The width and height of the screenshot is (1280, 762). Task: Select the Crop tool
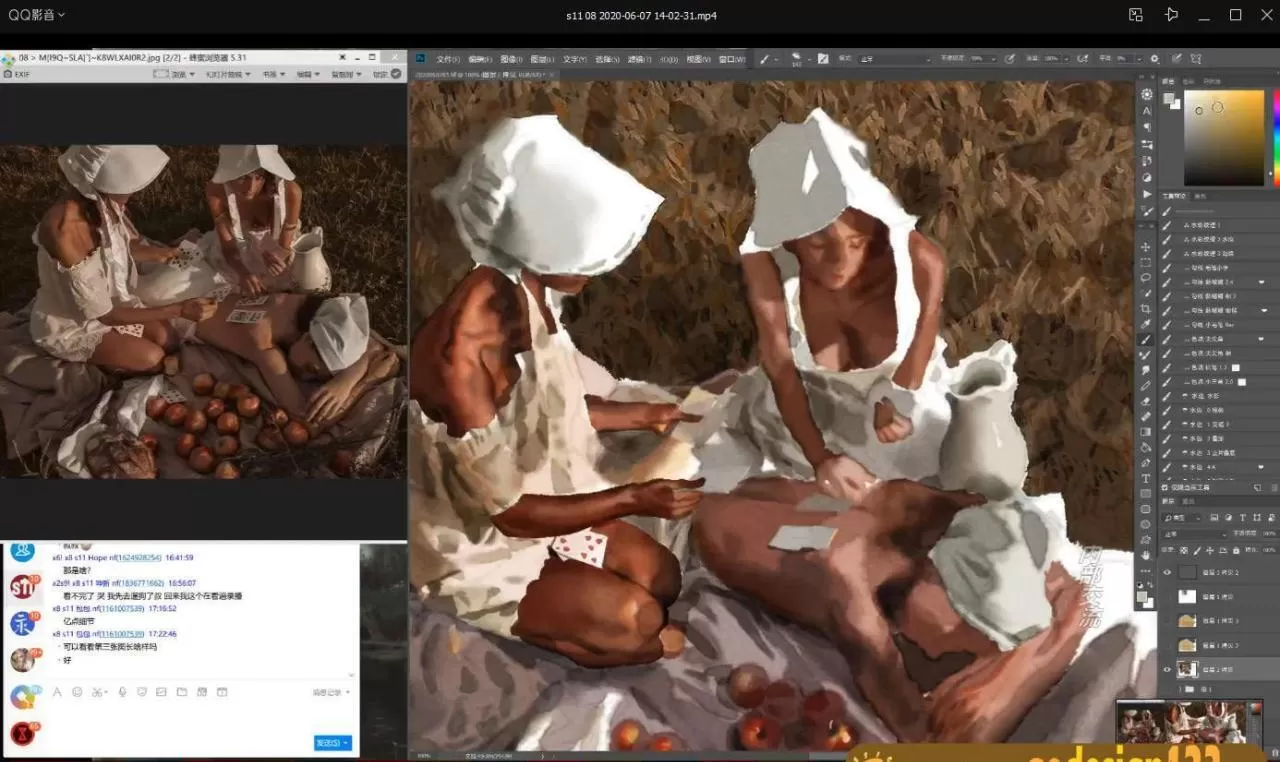pyautogui.click(x=1146, y=309)
